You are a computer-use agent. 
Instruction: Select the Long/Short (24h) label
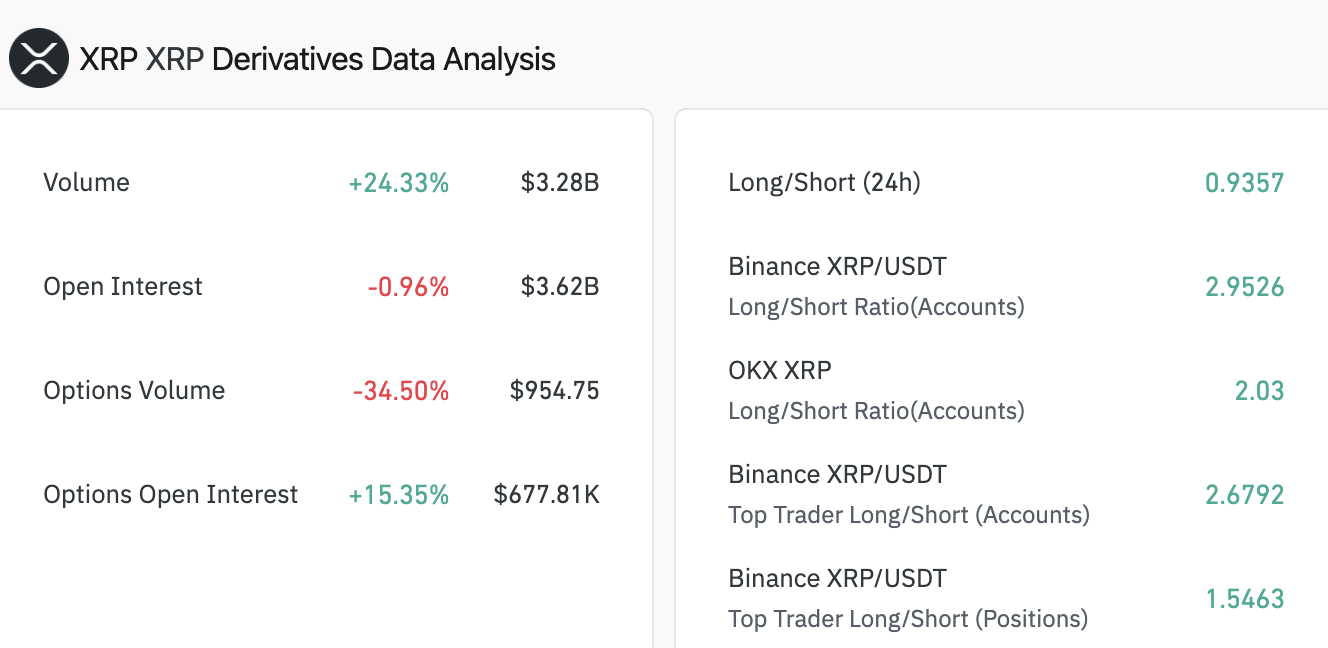click(x=824, y=183)
